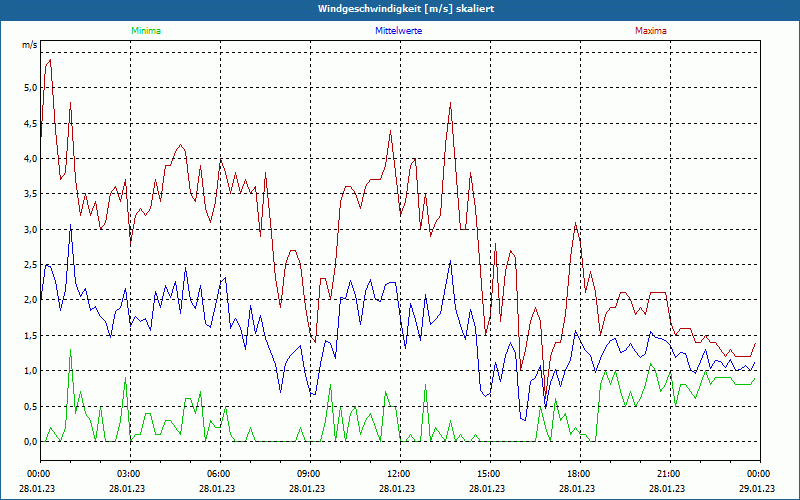Click the "09:00" time axis label
800x500 pixels.
pyautogui.click(x=307, y=474)
